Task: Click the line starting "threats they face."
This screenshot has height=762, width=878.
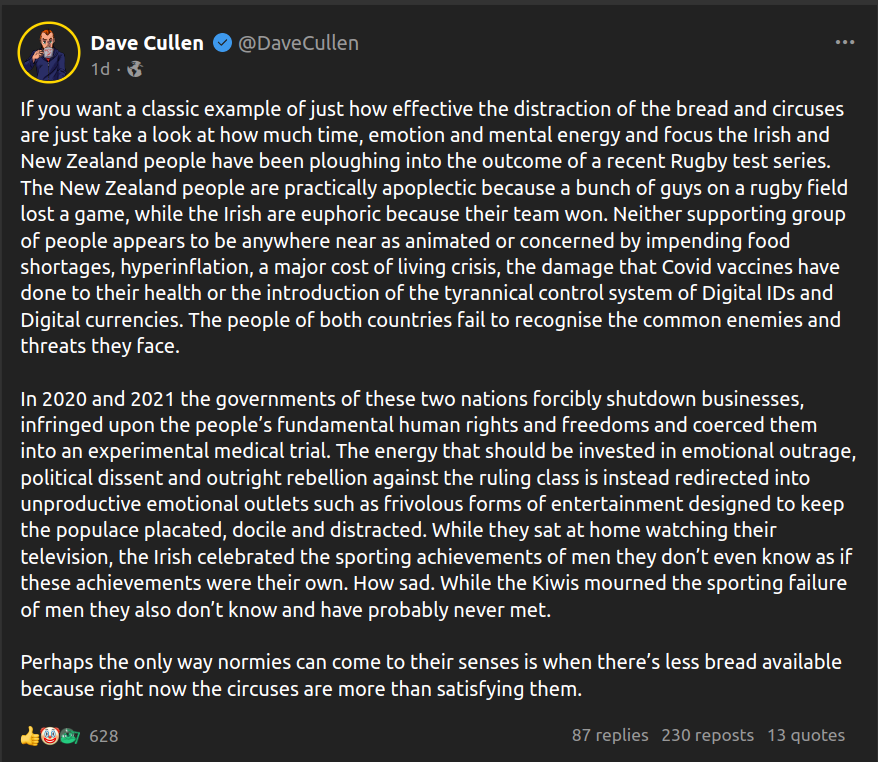Action: click(x=99, y=348)
